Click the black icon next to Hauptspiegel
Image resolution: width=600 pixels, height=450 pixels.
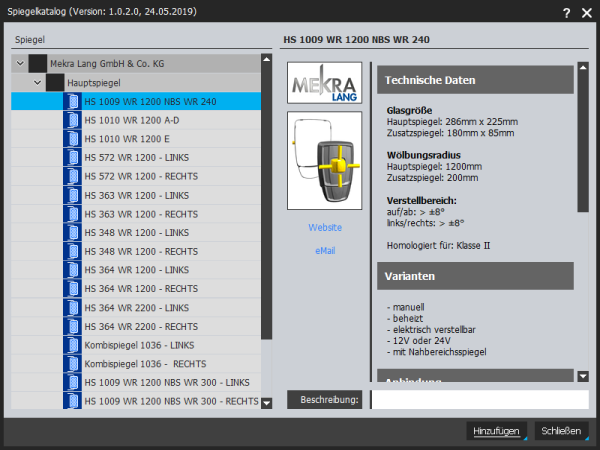point(55,83)
